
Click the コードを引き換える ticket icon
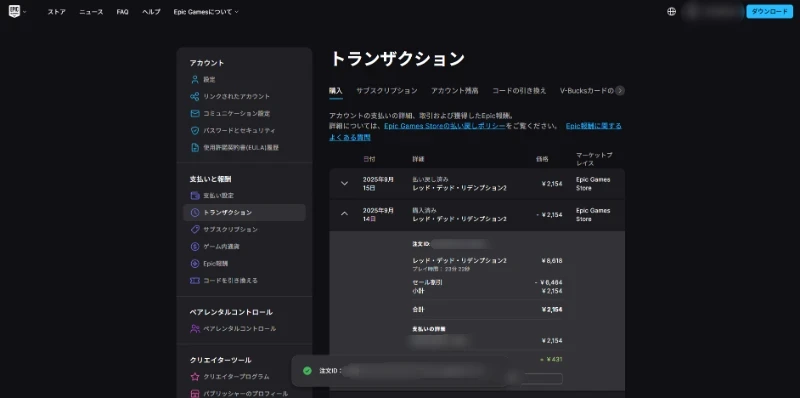click(x=194, y=281)
